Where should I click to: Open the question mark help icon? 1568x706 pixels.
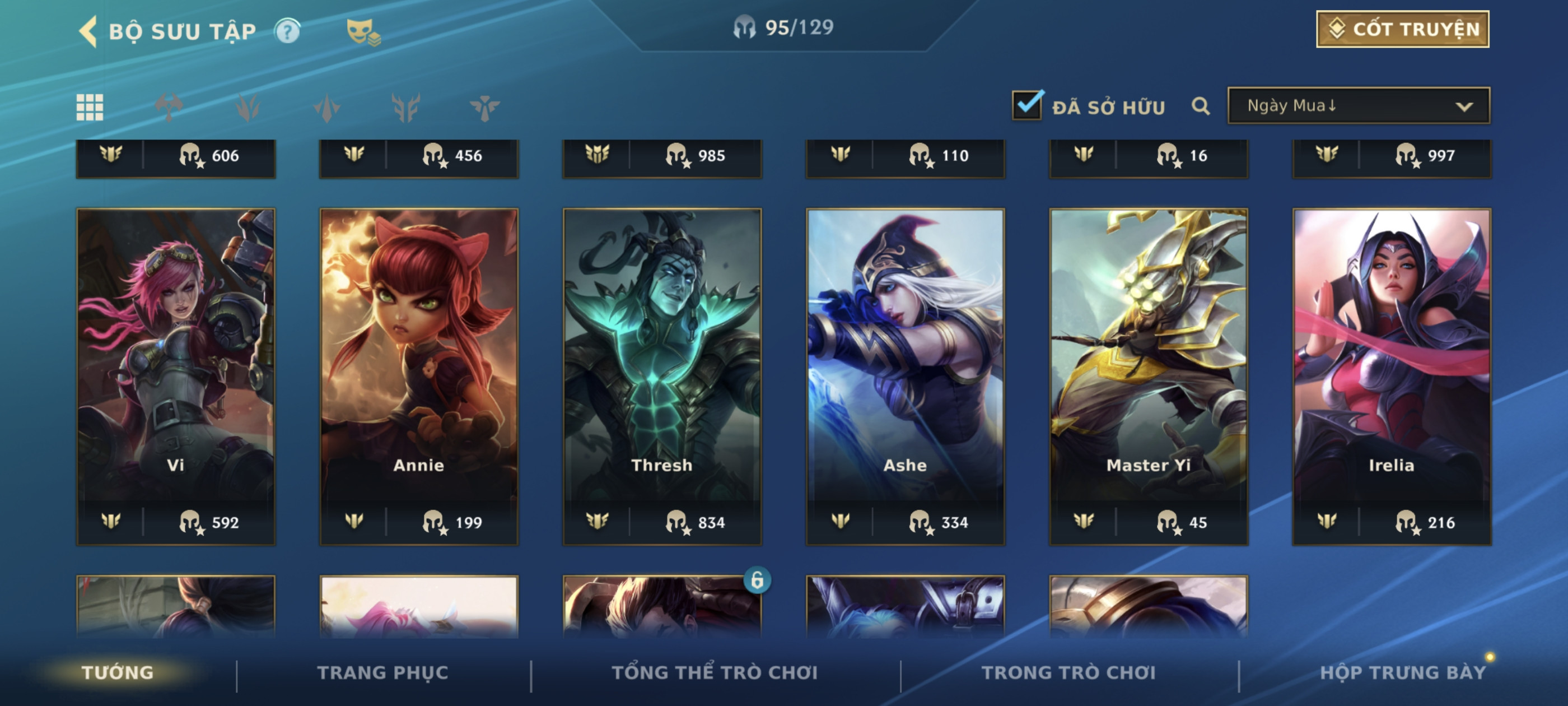[287, 31]
